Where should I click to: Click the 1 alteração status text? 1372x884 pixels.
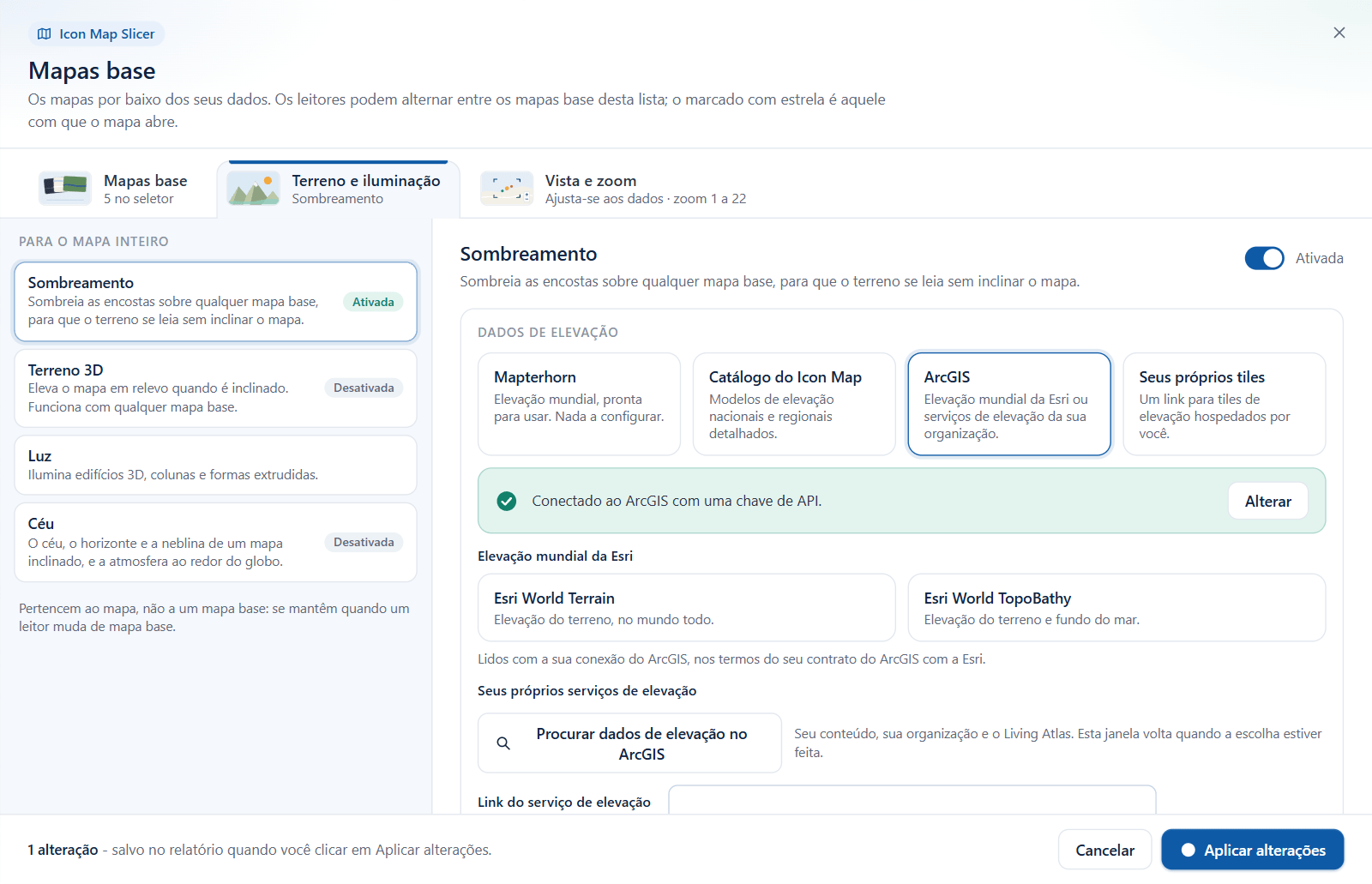pos(63,850)
